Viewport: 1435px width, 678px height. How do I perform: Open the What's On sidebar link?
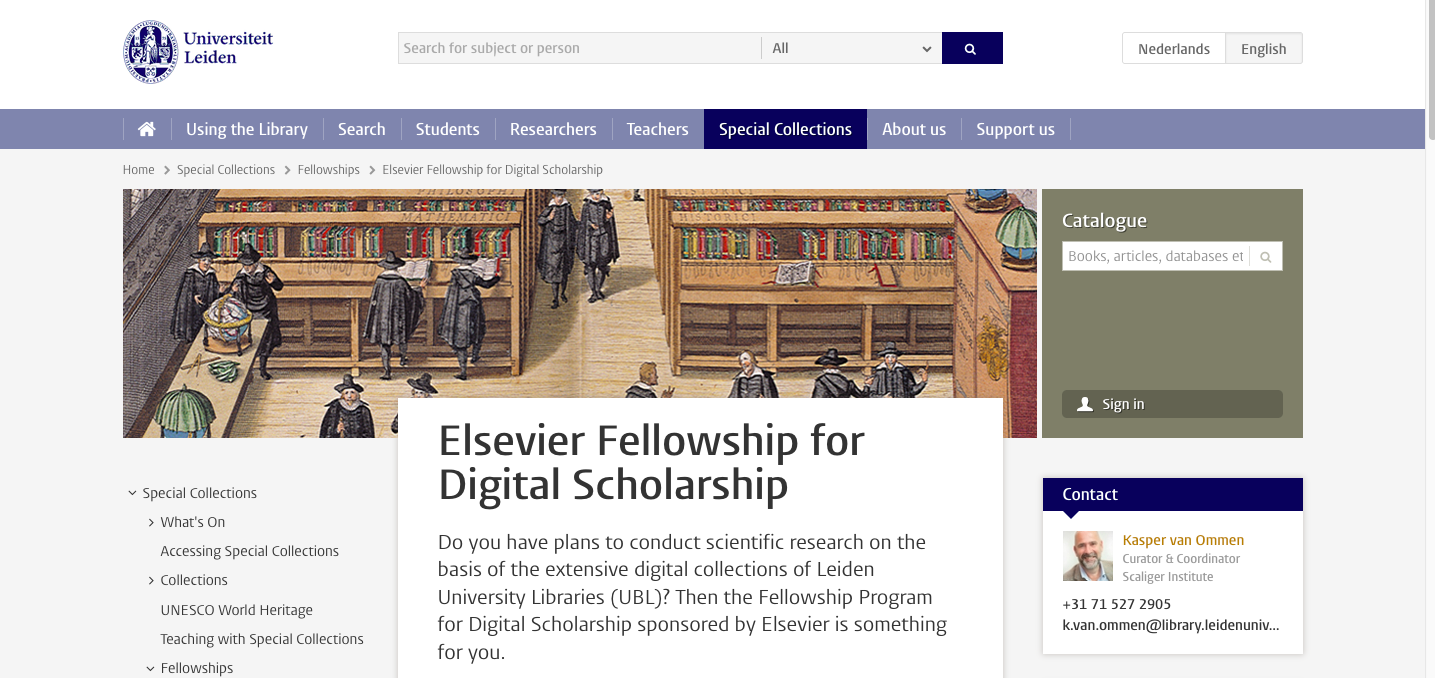coord(193,522)
